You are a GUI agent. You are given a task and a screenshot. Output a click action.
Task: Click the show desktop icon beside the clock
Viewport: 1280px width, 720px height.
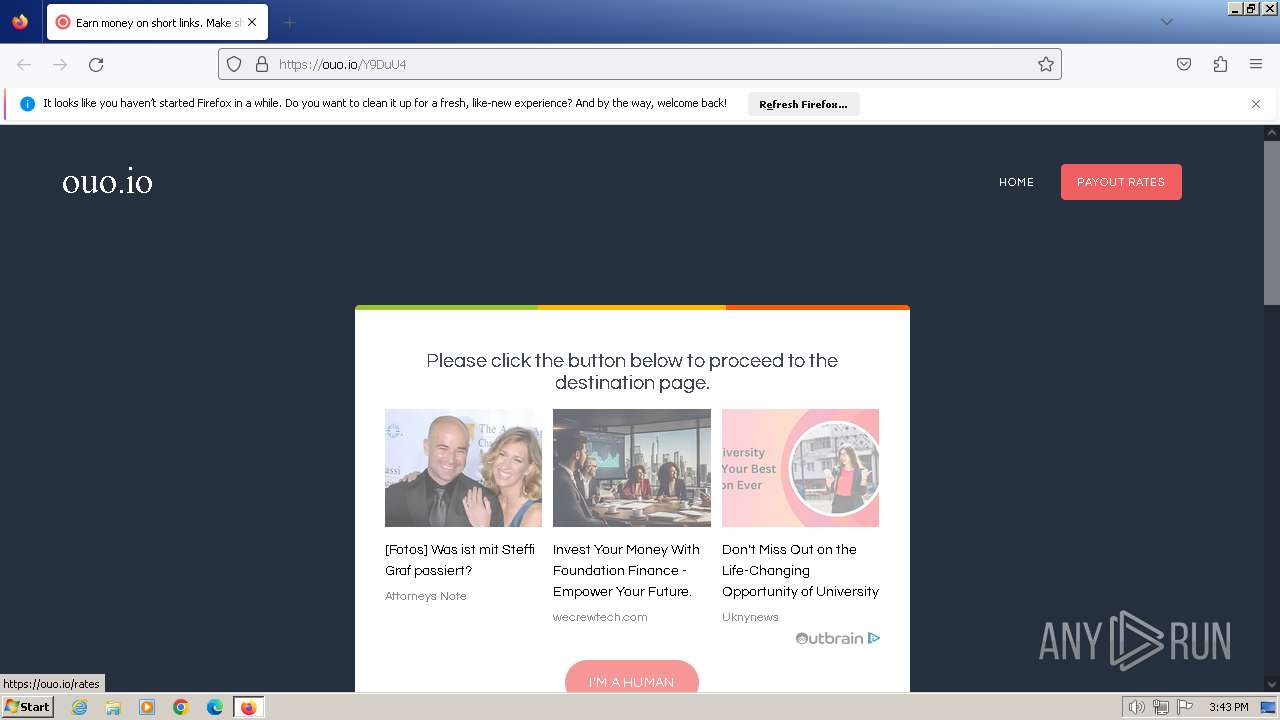[x=1268, y=707]
